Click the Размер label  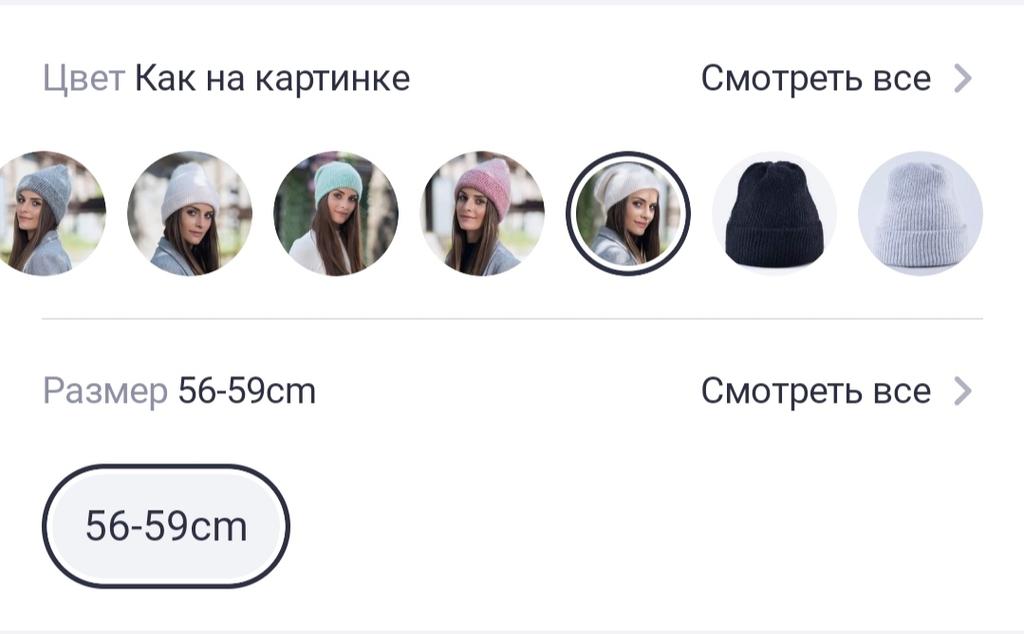pyautogui.click(x=105, y=392)
